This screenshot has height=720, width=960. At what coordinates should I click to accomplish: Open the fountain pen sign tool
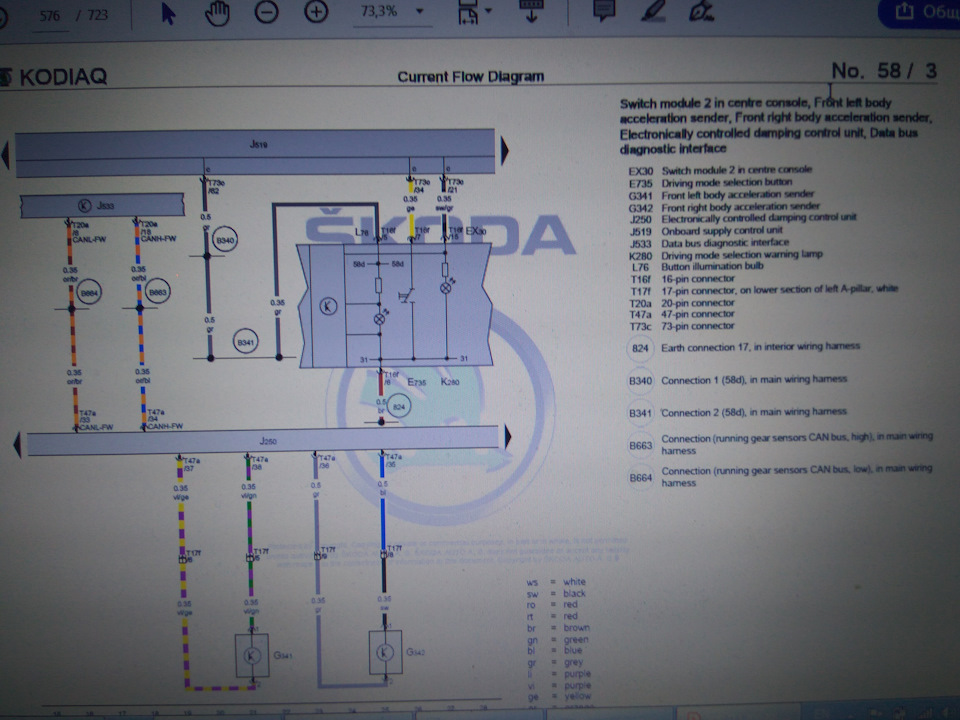tap(701, 11)
